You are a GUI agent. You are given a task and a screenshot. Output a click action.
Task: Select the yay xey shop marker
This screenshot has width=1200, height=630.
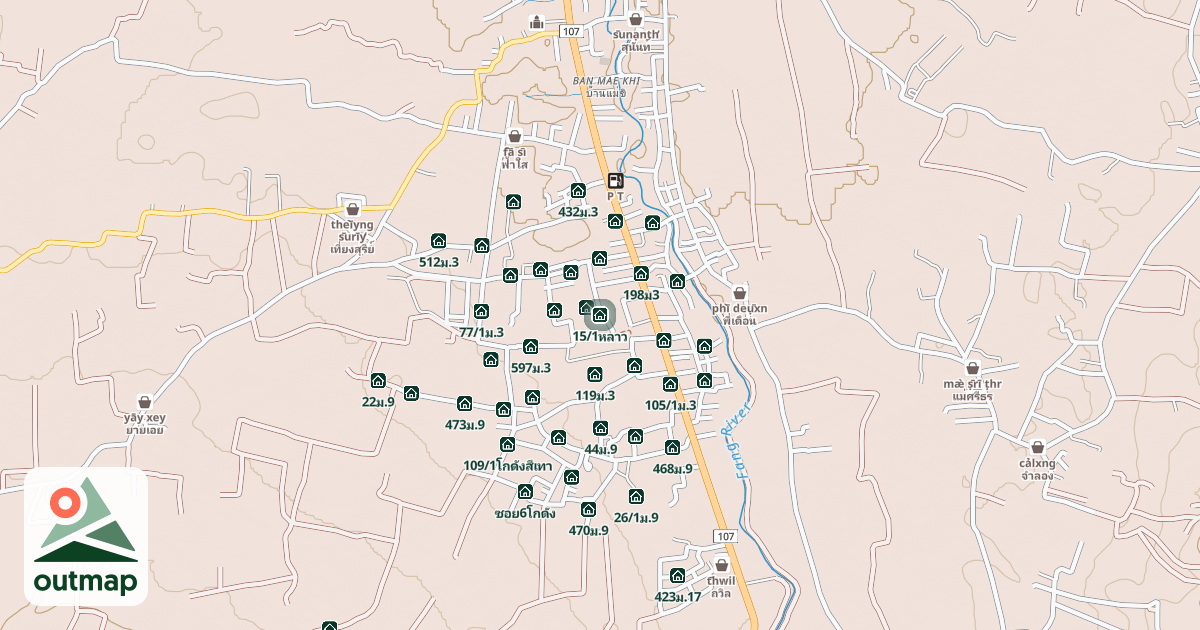coord(145,401)
